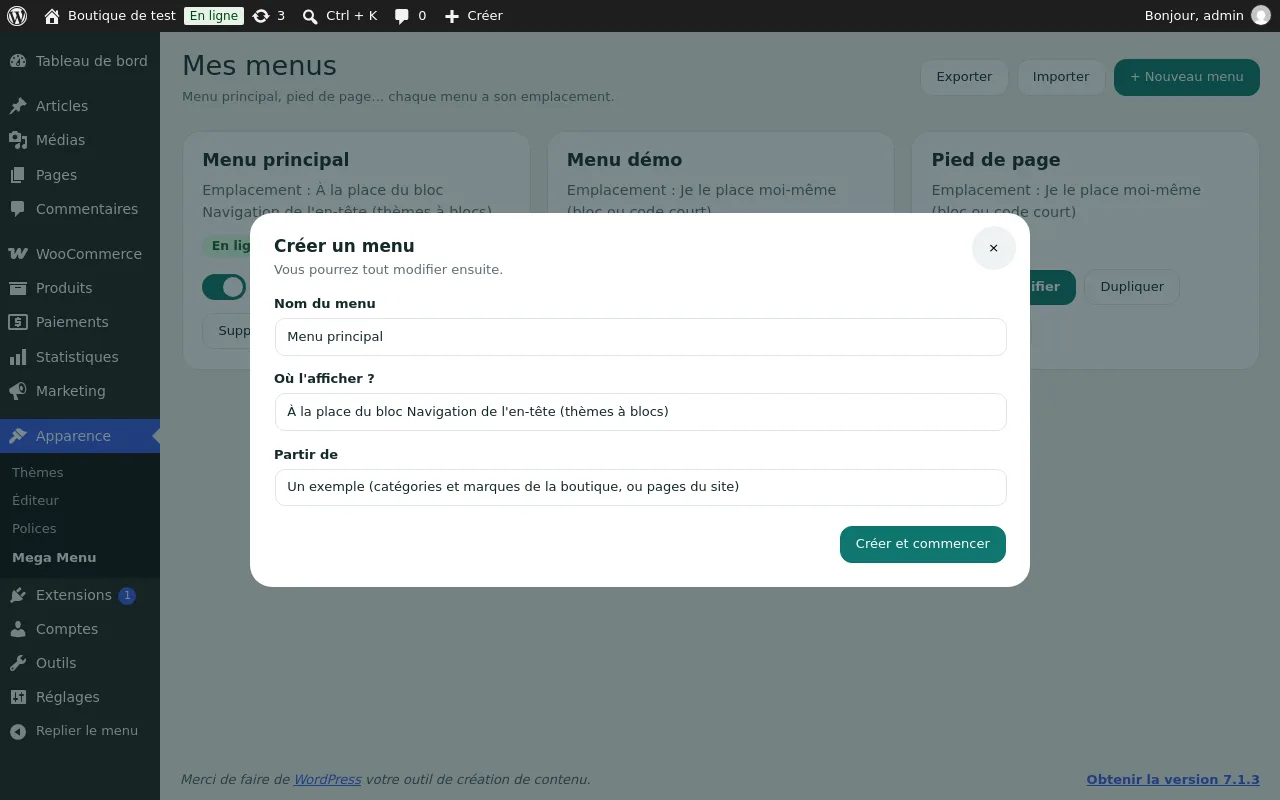Click the "Menu démo" card heading
The height and width of the screenshot is (800, 1280).
(x=624, y=160)
